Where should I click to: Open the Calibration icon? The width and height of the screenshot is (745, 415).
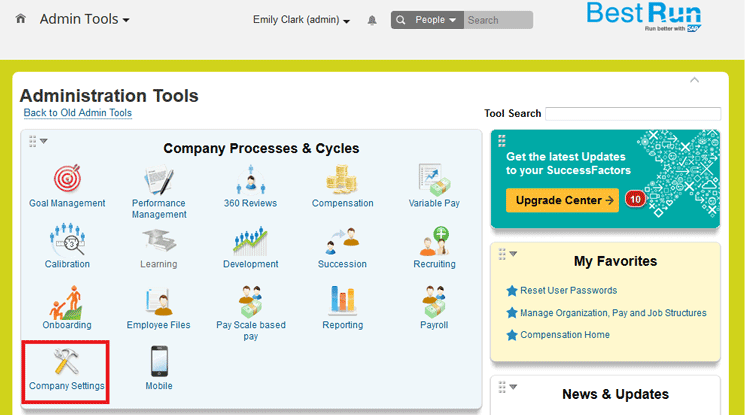pos(67,241)
